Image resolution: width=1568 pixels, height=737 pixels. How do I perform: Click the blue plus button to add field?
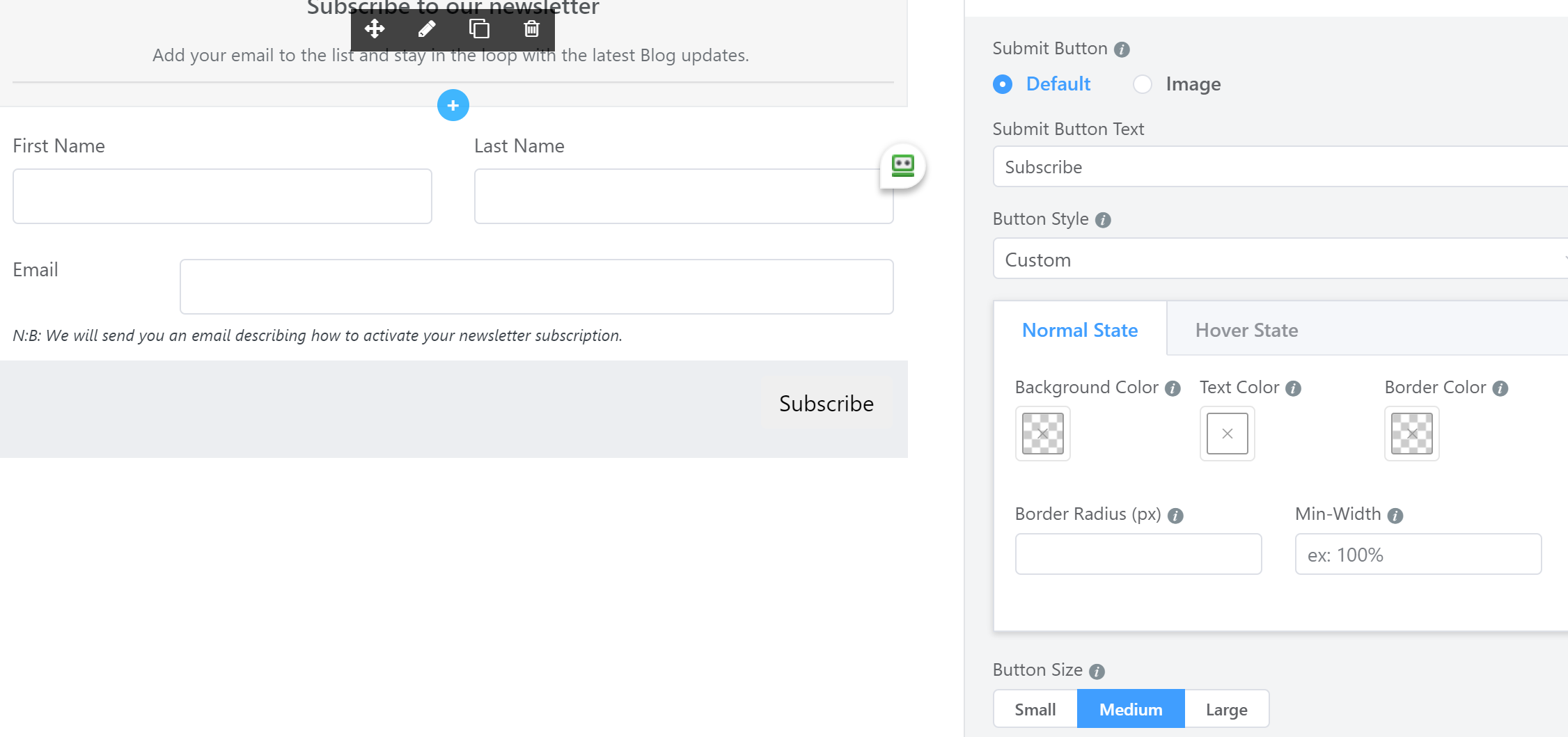coord(453,105)
